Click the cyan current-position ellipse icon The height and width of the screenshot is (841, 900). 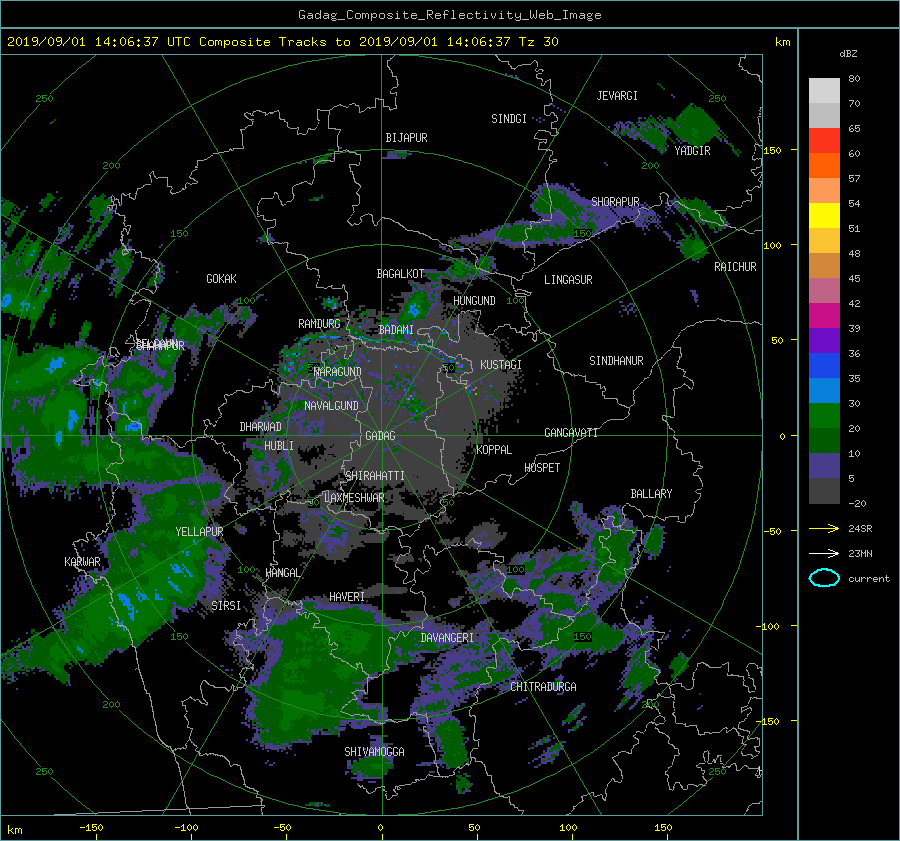824,578
